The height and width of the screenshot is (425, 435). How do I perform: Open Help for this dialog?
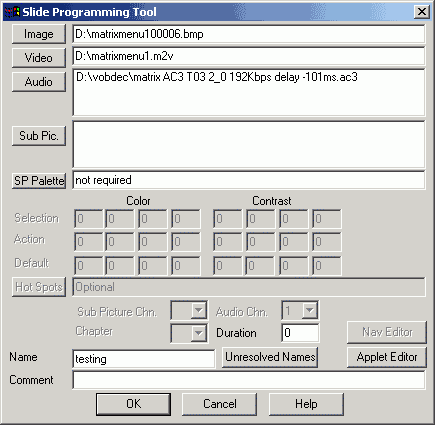pos(306,404)
